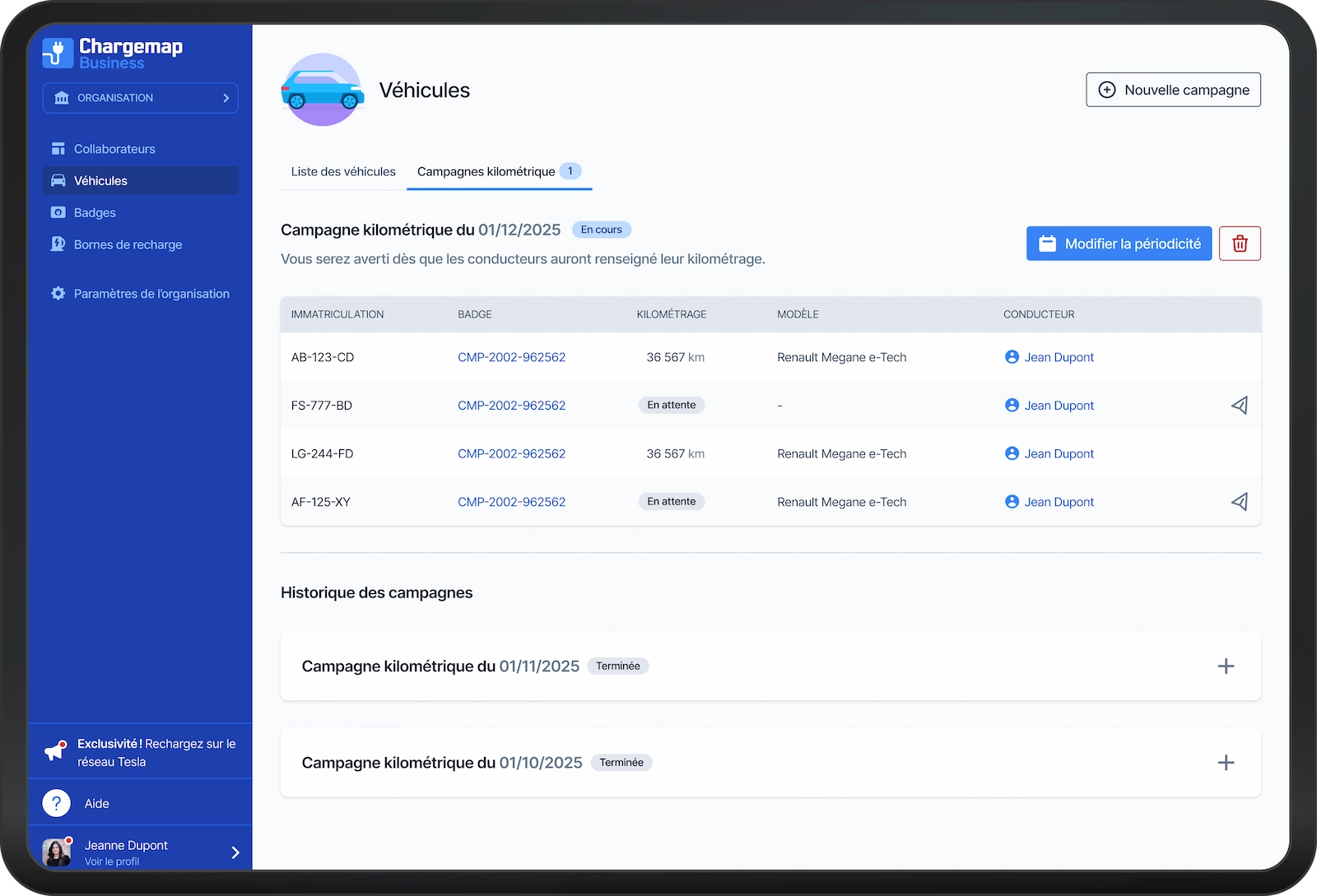Expand the 01/10/2025 campaign with plus icon
The image size is (1317, 896).
pos(1226,763)
